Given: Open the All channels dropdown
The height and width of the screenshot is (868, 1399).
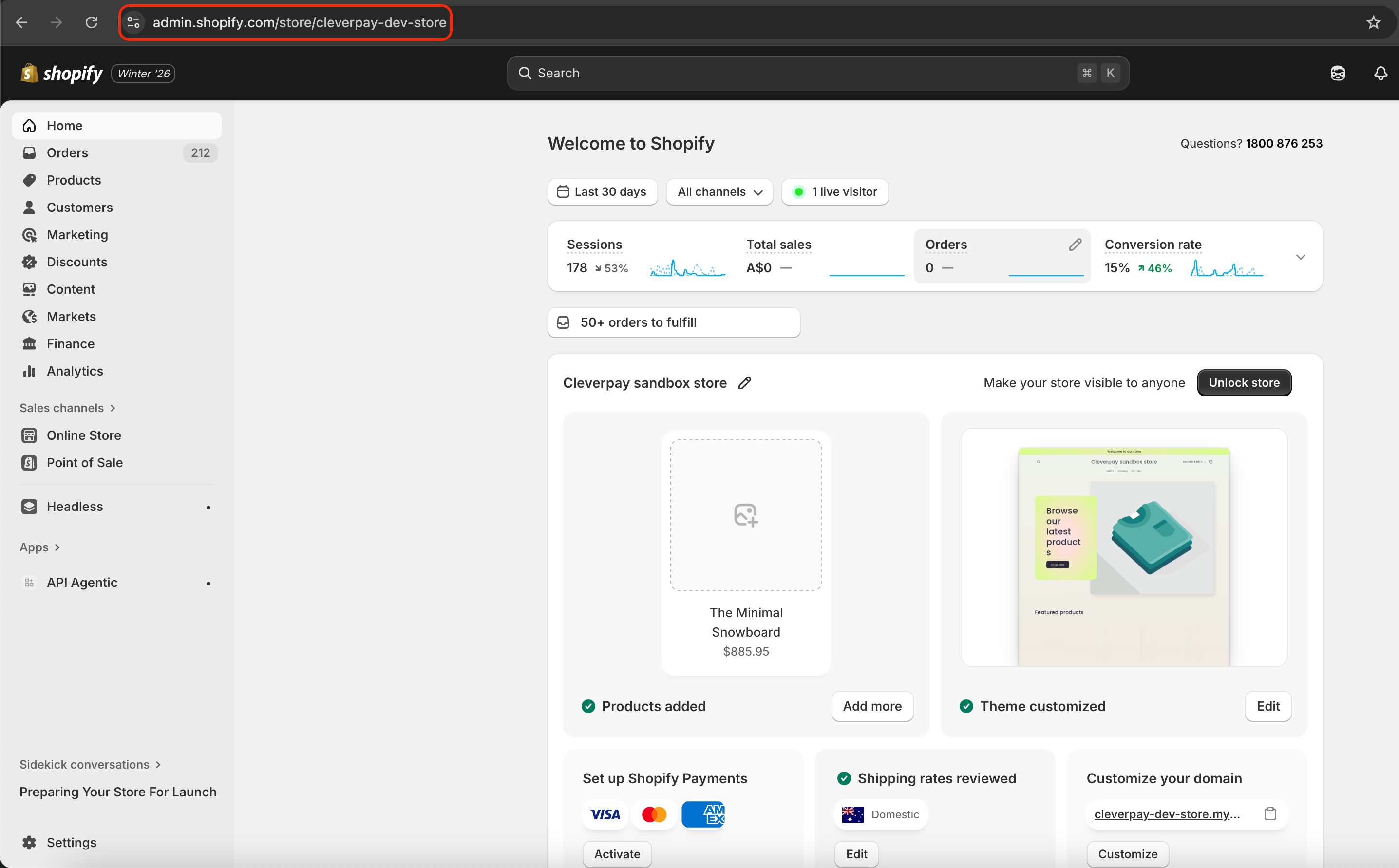Looking at the screenshot, I should coord(719,192).
